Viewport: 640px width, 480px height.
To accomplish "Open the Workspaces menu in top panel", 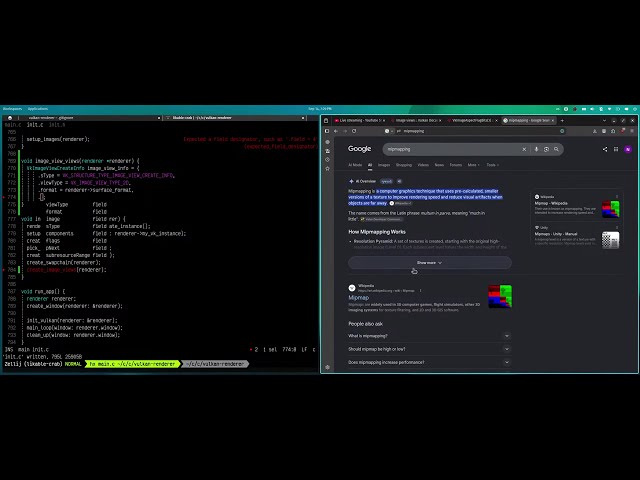I will (x=12, y=109).
